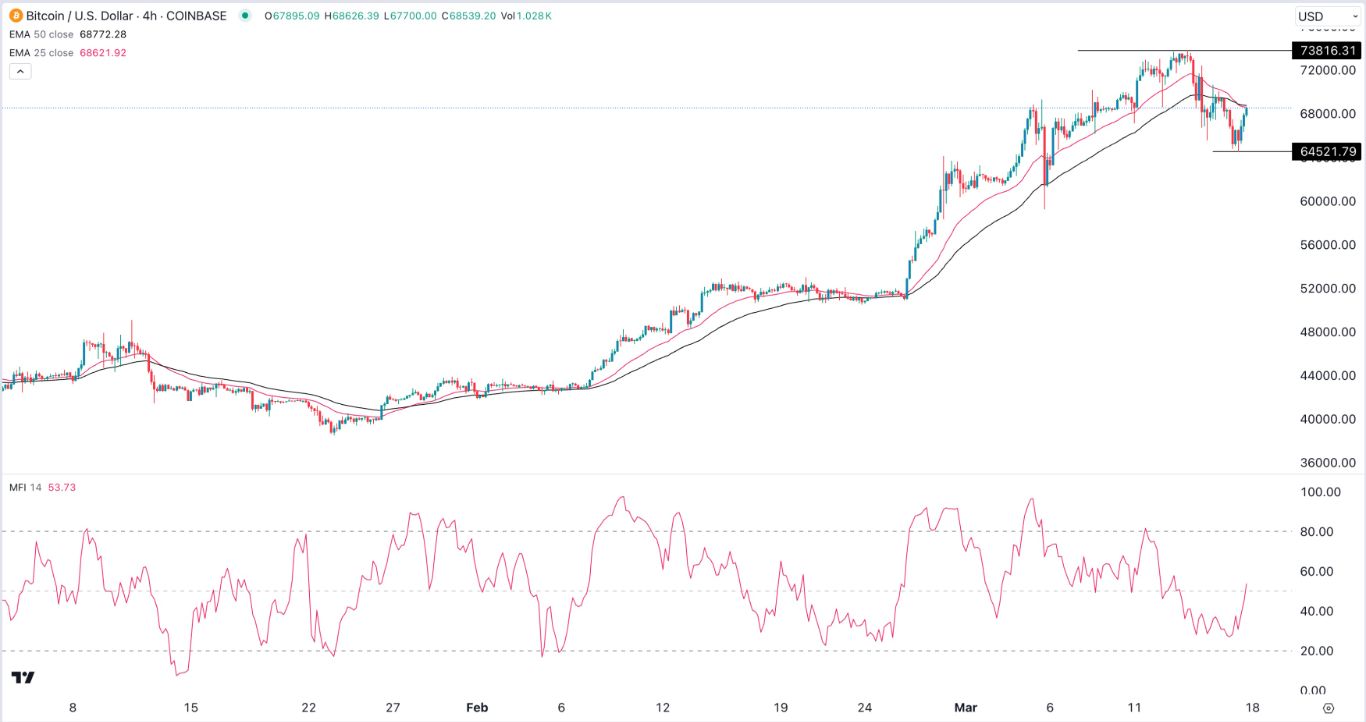This screenshot has width=1366, height=722.
Task: Open chart settings gear icon
Action: 1327,707
